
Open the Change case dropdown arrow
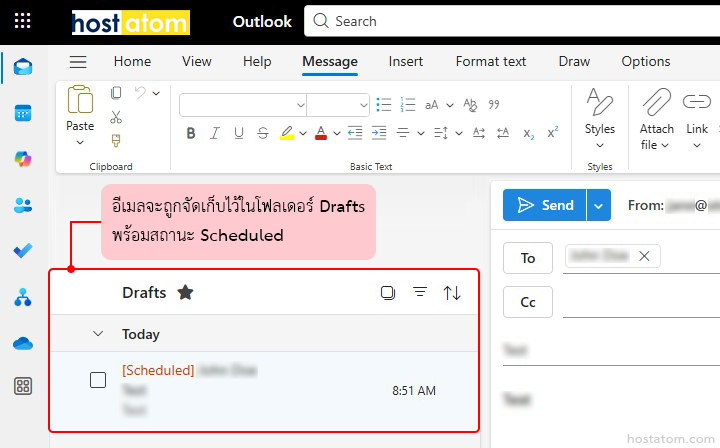click(x=450, y=105)
